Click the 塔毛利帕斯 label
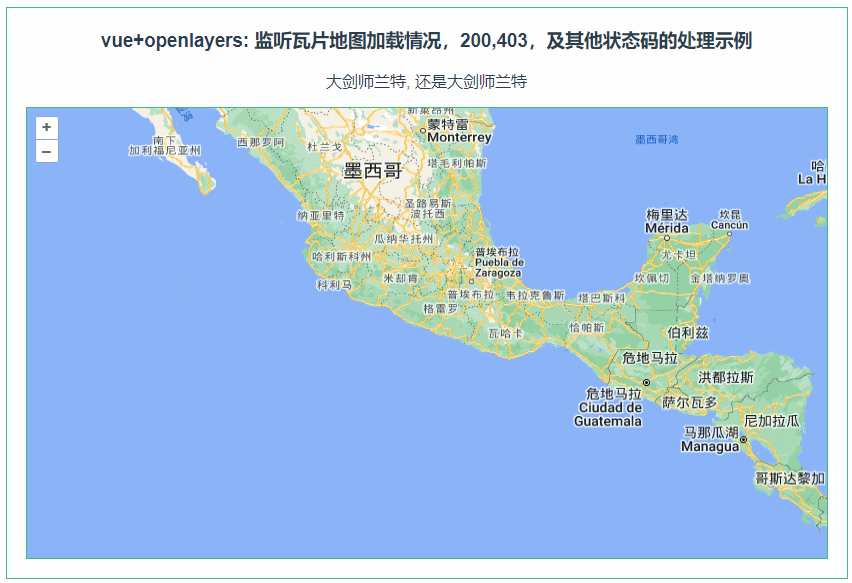852x583 pixels. (457, 162)
